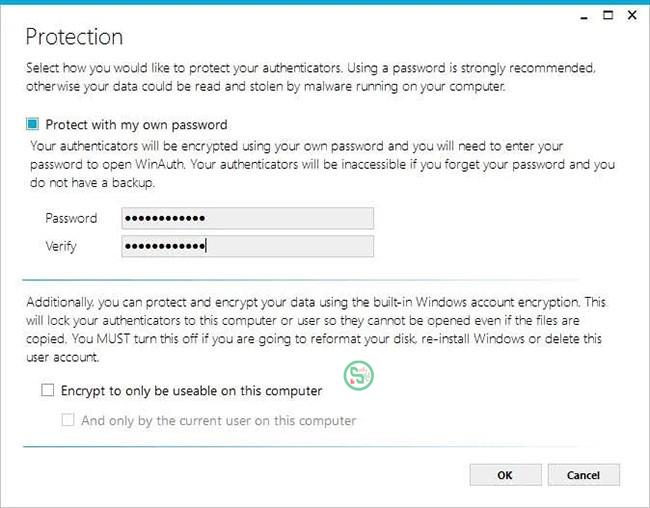The image size is (650, 508).
Task: Click the paragraph about opening WinAuth
Action: 322,164
